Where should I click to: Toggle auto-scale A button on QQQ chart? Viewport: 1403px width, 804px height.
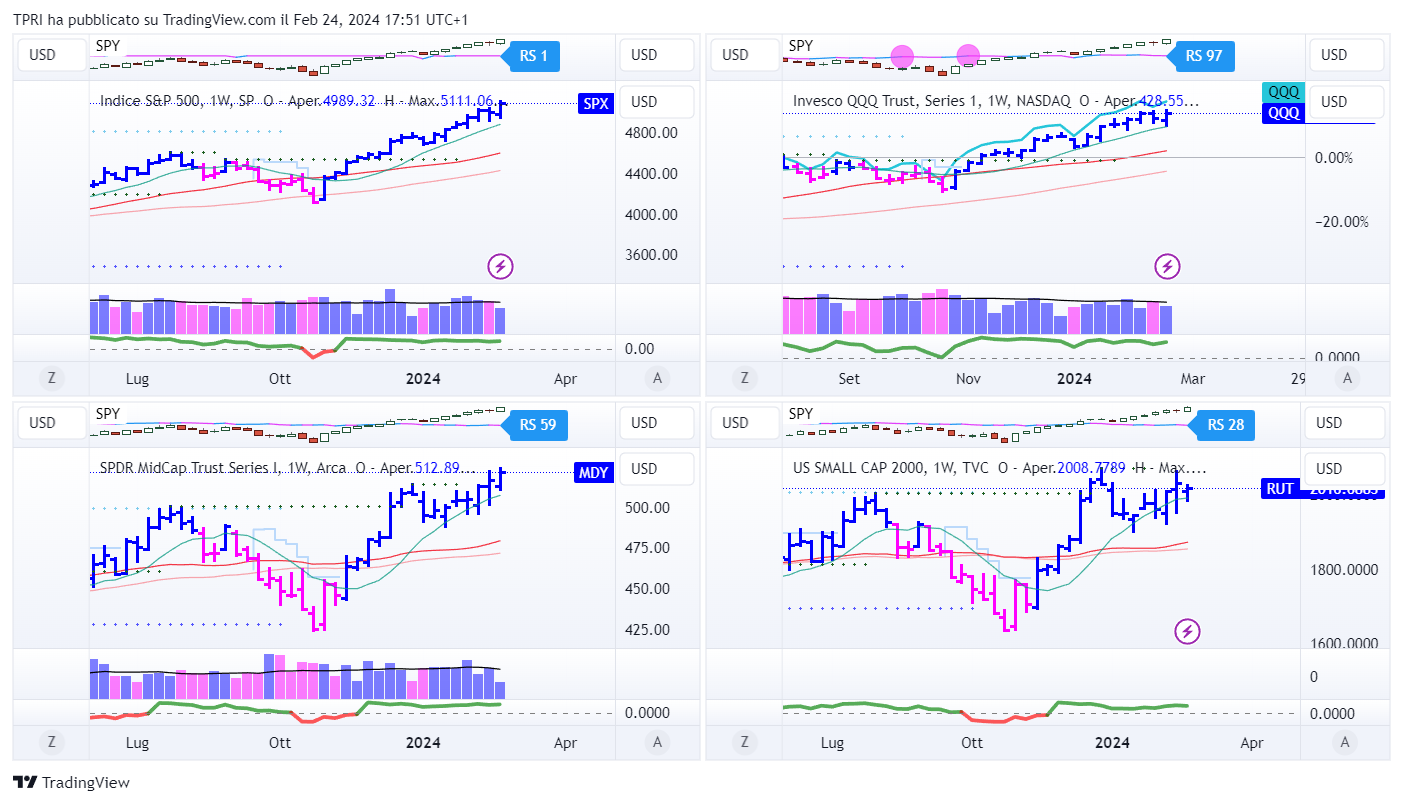[x=1348, y=378]
